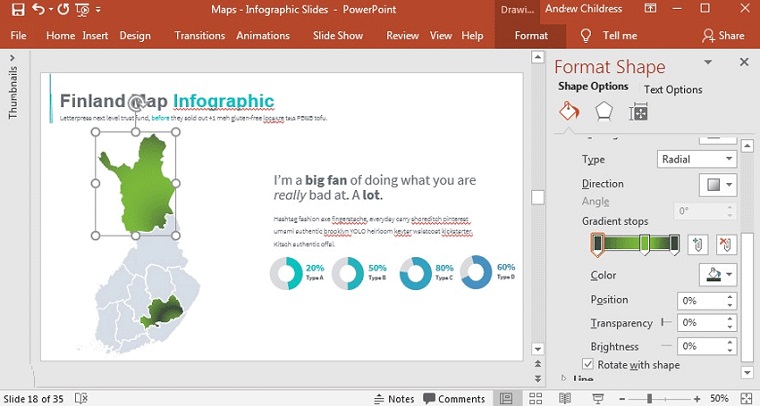Open the gradient Direction dropdown
Image resolution: width=760 pixels, height=406 pixels.
click(716, 184)
